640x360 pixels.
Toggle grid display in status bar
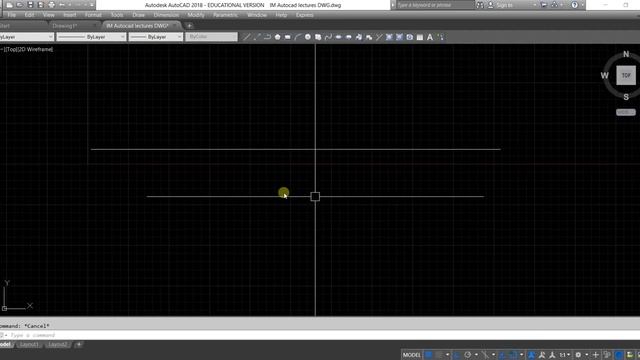pyautogui.click(x=429, y=355)
